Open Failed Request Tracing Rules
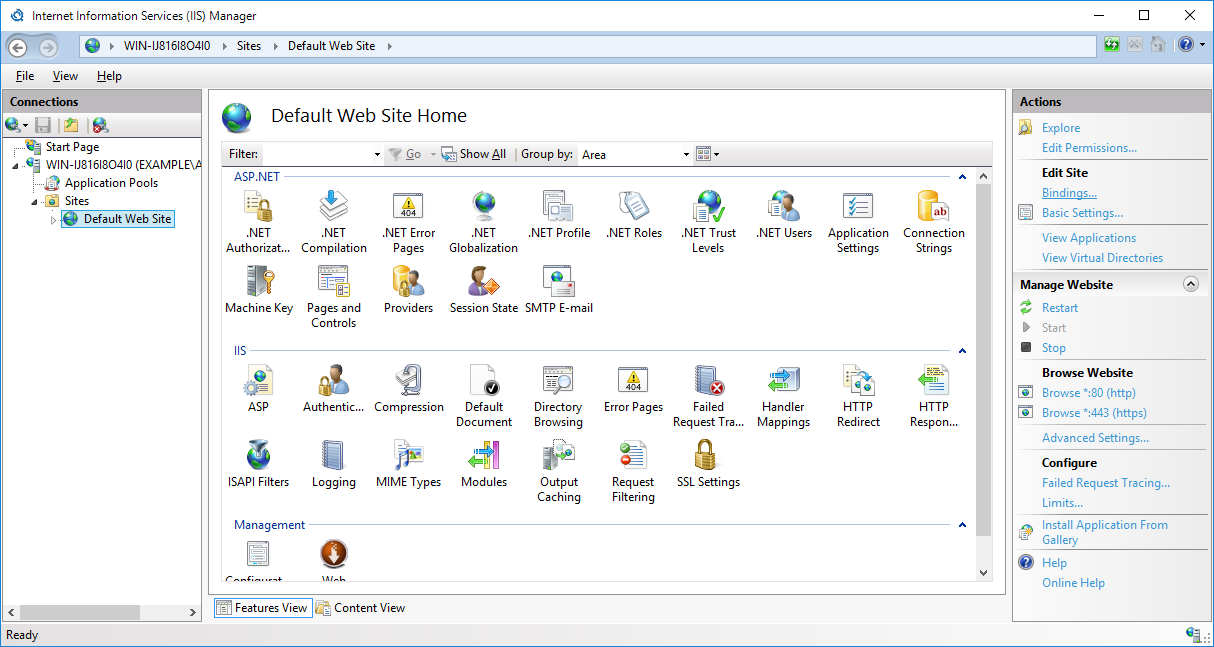1214x647 pixels. pos(708,396)
